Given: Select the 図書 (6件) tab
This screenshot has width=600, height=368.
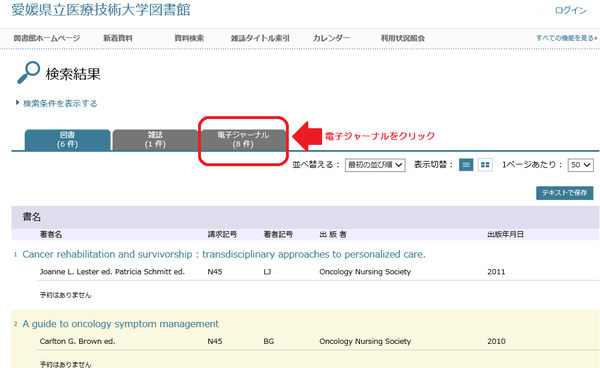Looking at the screenshot, I should pos(68,140).
